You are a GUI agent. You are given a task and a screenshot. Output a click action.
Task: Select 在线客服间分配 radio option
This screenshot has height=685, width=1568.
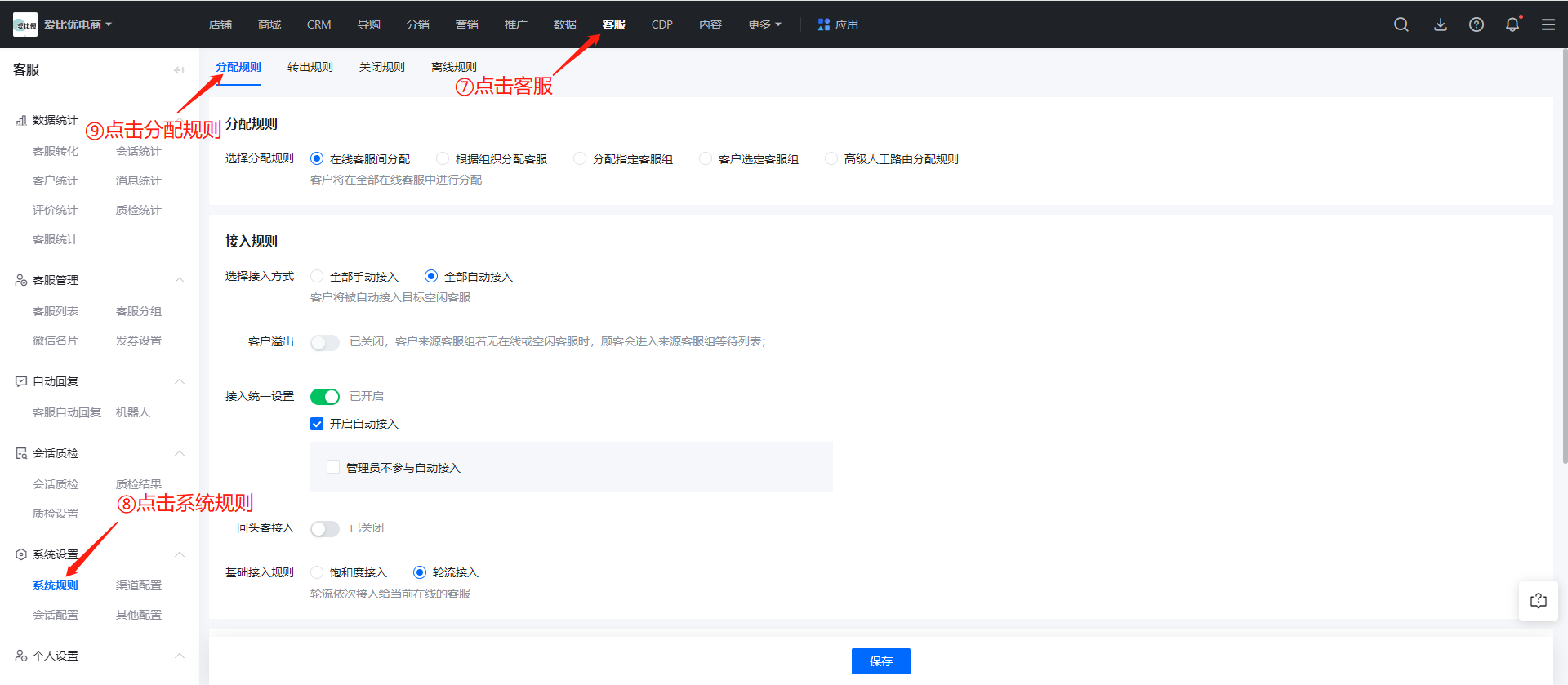click(317, 158)
